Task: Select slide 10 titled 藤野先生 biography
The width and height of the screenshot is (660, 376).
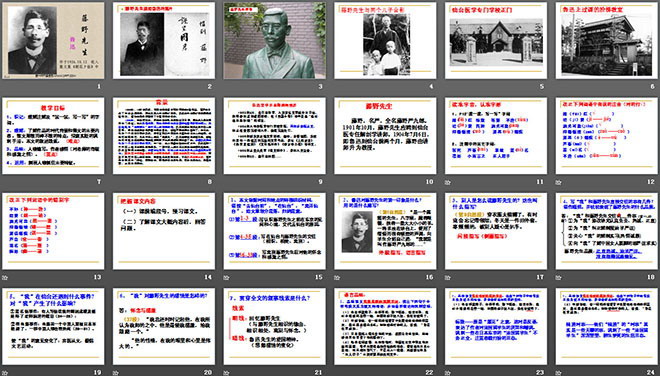Action: click(x=385, y=136)
